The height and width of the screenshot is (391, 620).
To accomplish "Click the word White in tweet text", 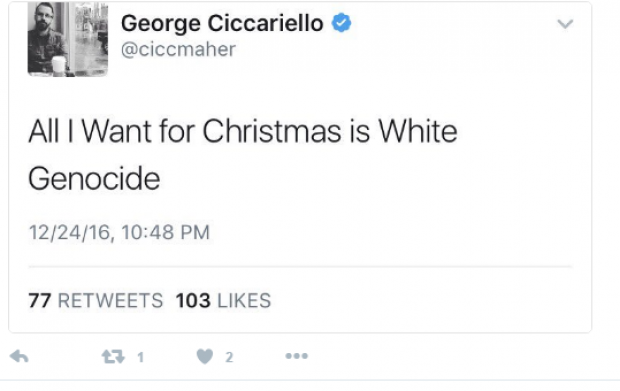I will click(418, 131).
